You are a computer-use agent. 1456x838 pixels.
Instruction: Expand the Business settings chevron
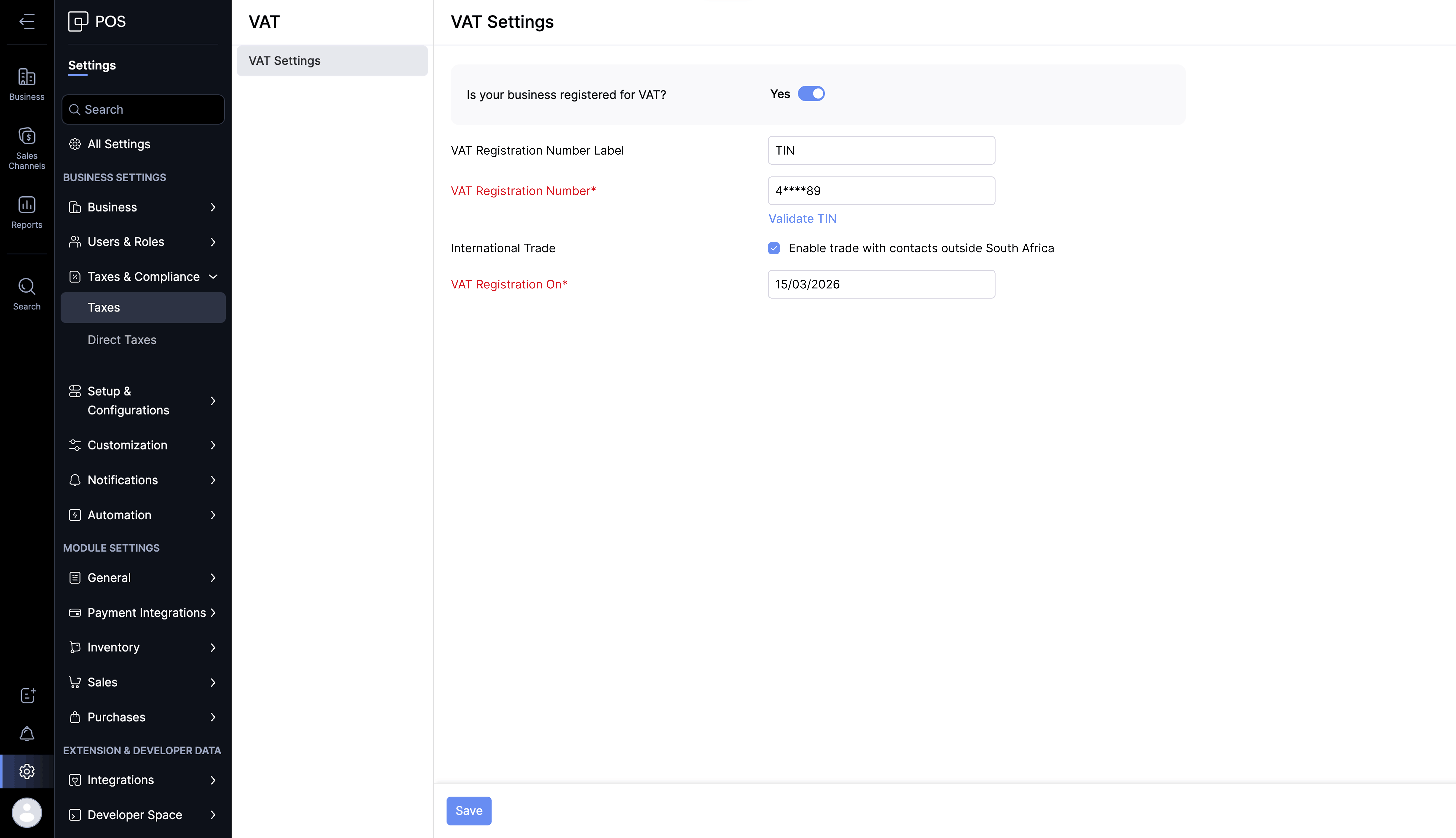pos(213,207)
